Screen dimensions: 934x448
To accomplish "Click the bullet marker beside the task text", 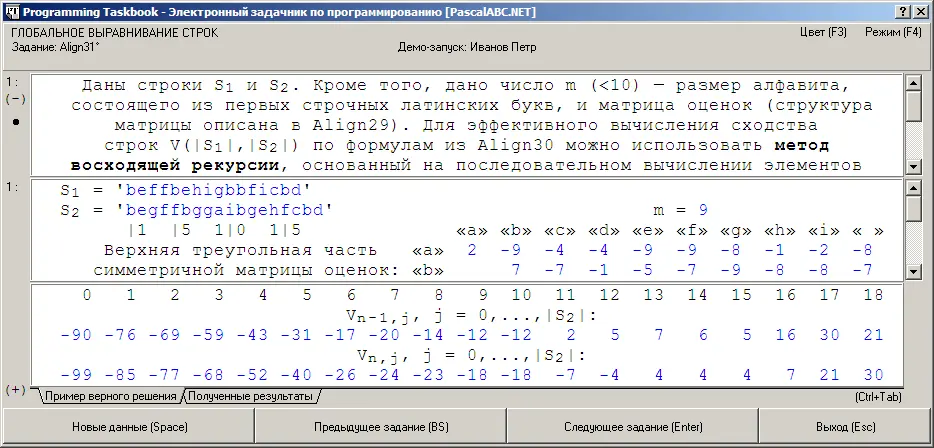I will tap(15, 122).
